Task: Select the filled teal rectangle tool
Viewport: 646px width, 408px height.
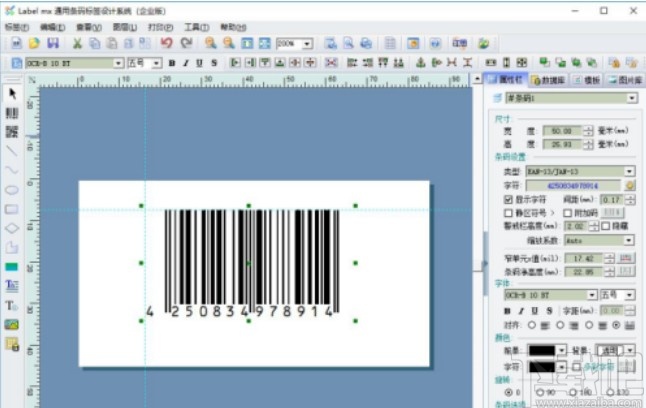Action: coord(12,267)
